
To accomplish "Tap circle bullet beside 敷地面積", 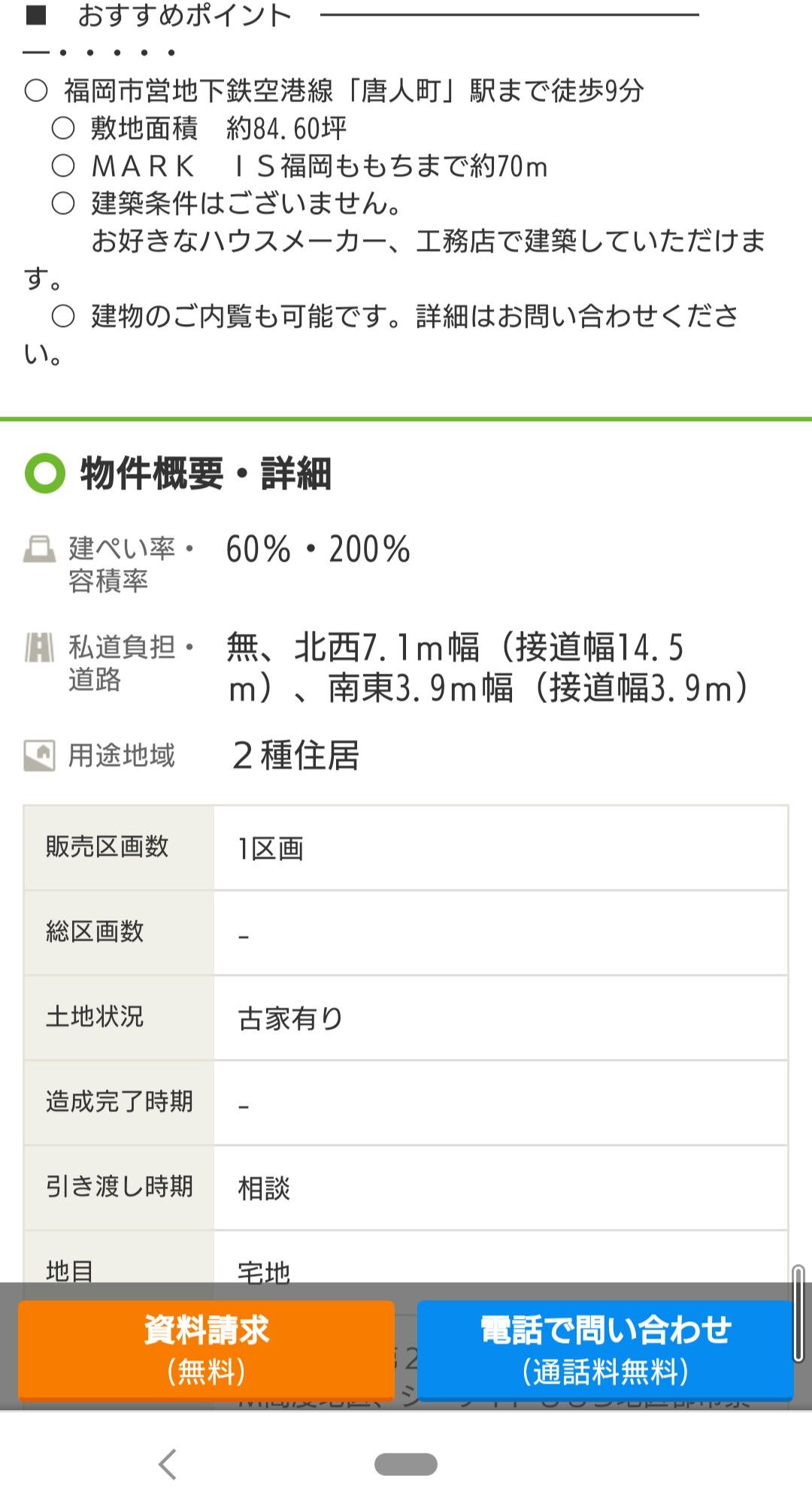I will tap(63, 129).
